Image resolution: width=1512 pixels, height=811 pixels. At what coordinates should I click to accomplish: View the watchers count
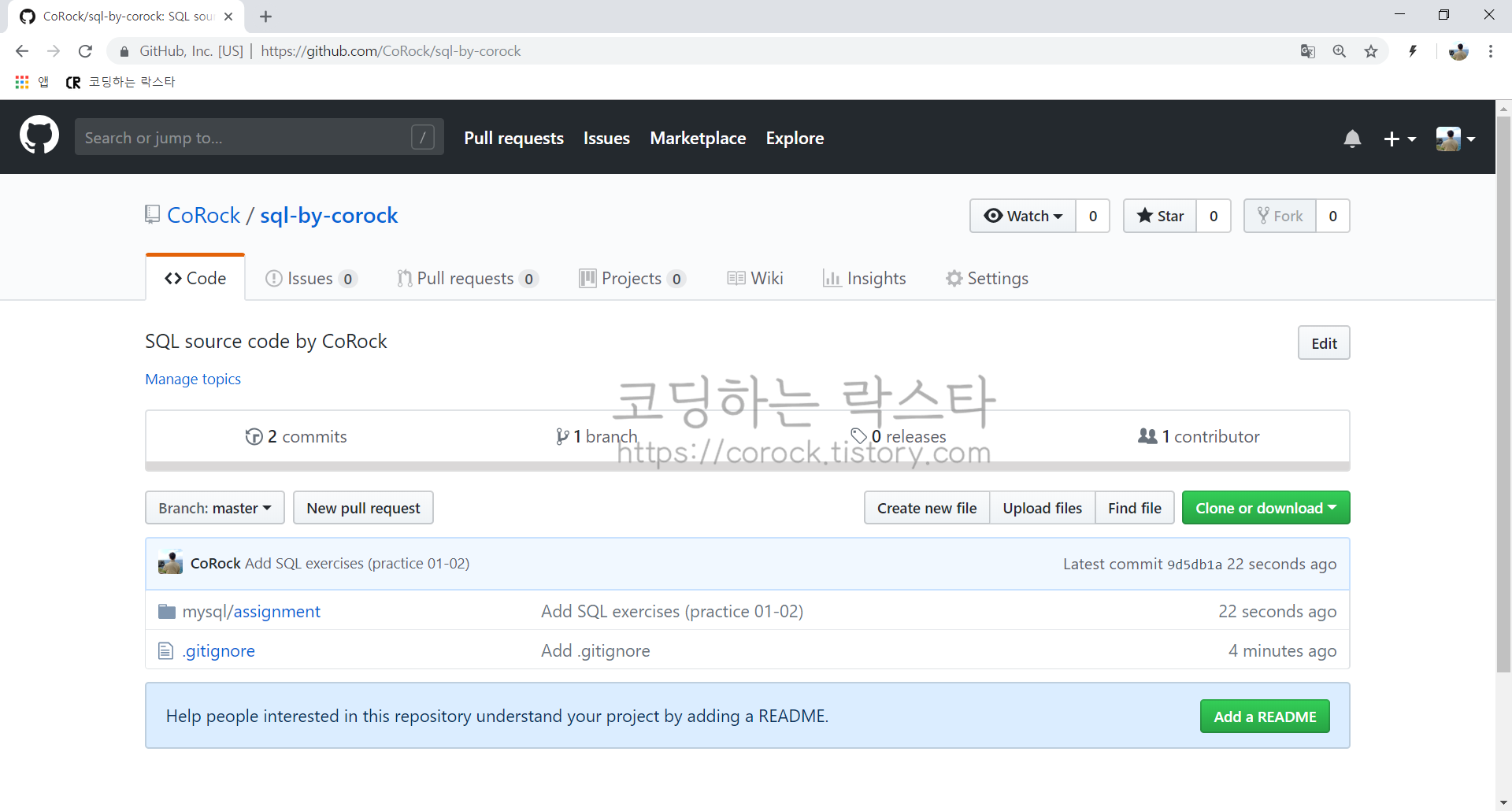[x=1093, y=216]
